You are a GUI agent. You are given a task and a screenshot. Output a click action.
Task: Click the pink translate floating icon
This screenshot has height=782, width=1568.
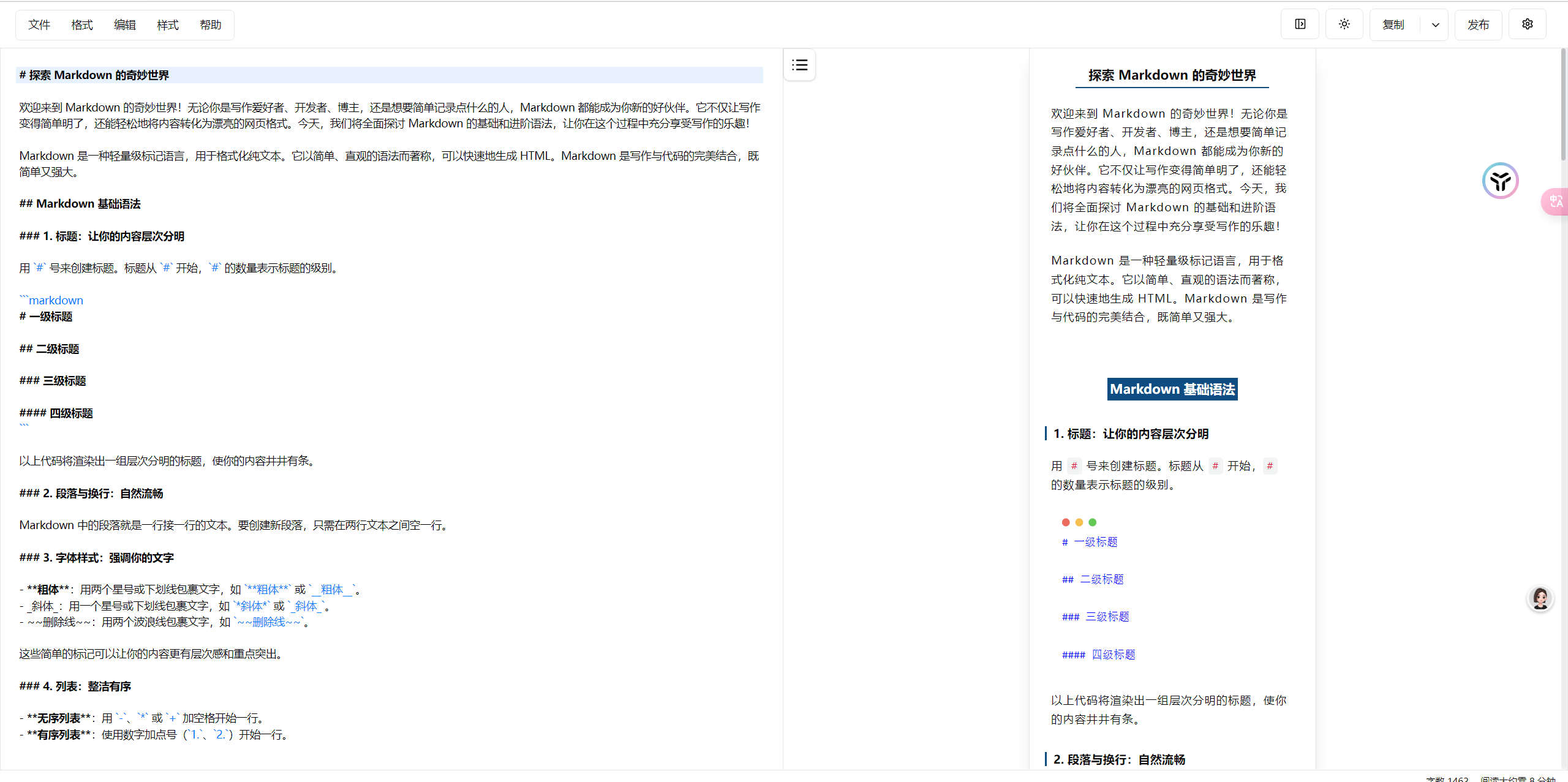click(x=1556, y=201)
